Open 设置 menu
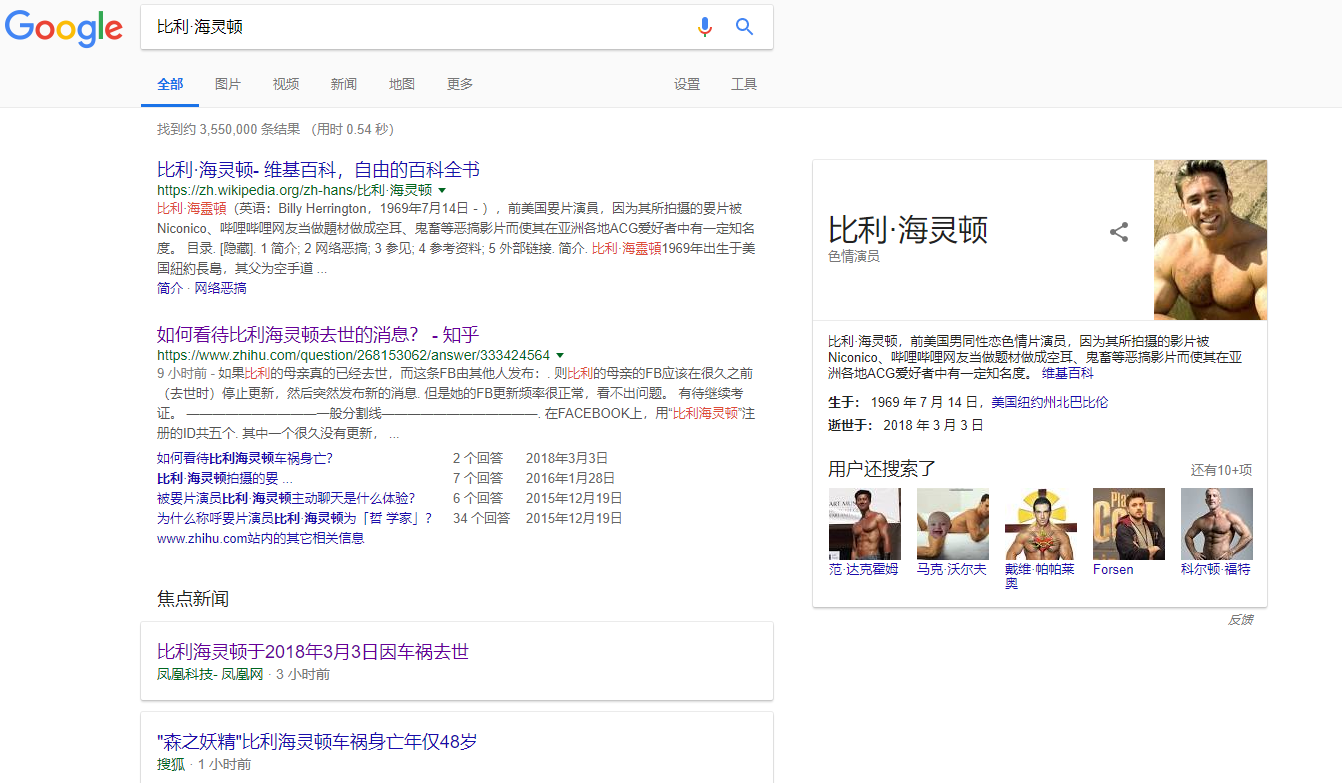Image resolution: width=1342 pixels, height=783 pixels. [x=687, y=84]
